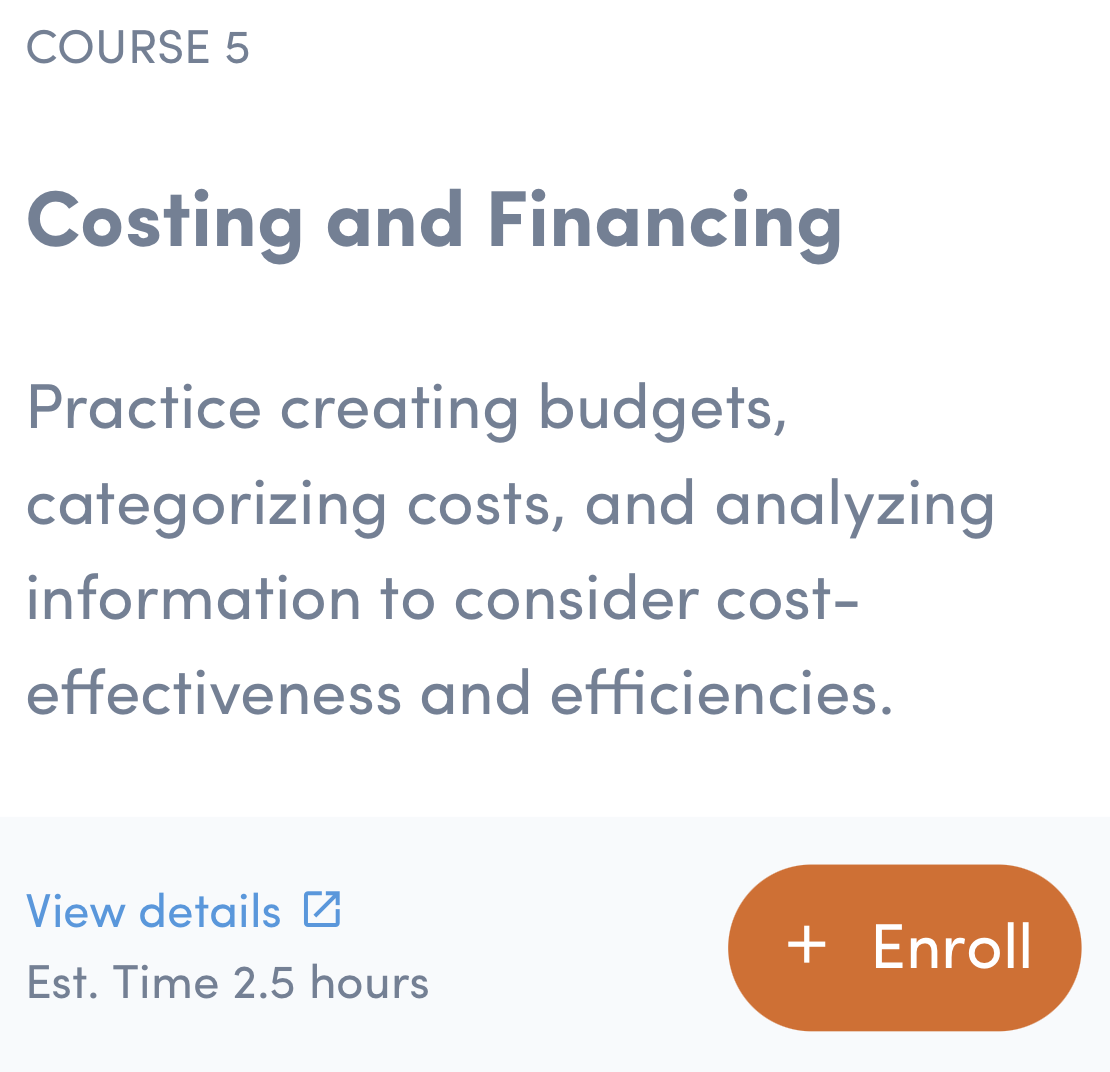Viewport: 1110px width, 1072px height.
Task: Click the COURSE 5 label
Action: point(137,46)
